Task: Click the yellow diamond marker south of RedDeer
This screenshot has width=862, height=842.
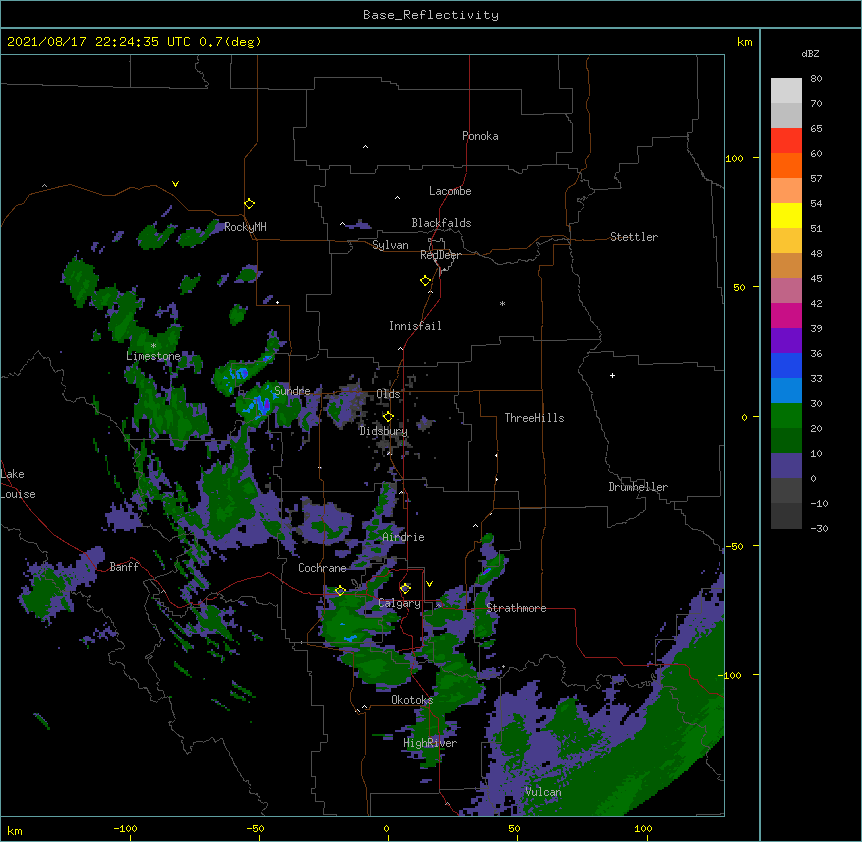Action: coord(426,281)
